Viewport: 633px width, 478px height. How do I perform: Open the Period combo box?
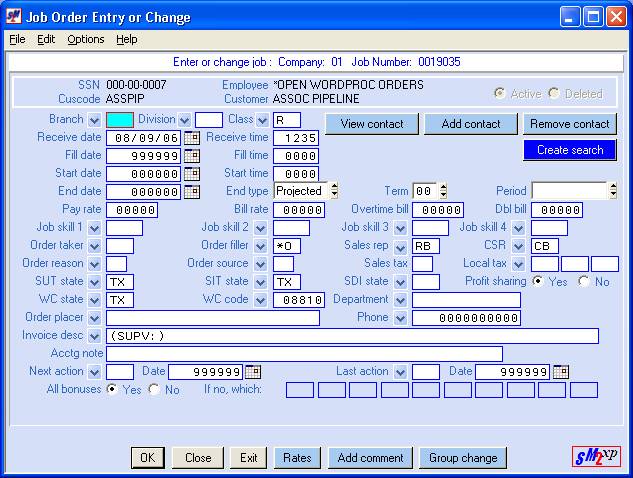tap(612, 191)
